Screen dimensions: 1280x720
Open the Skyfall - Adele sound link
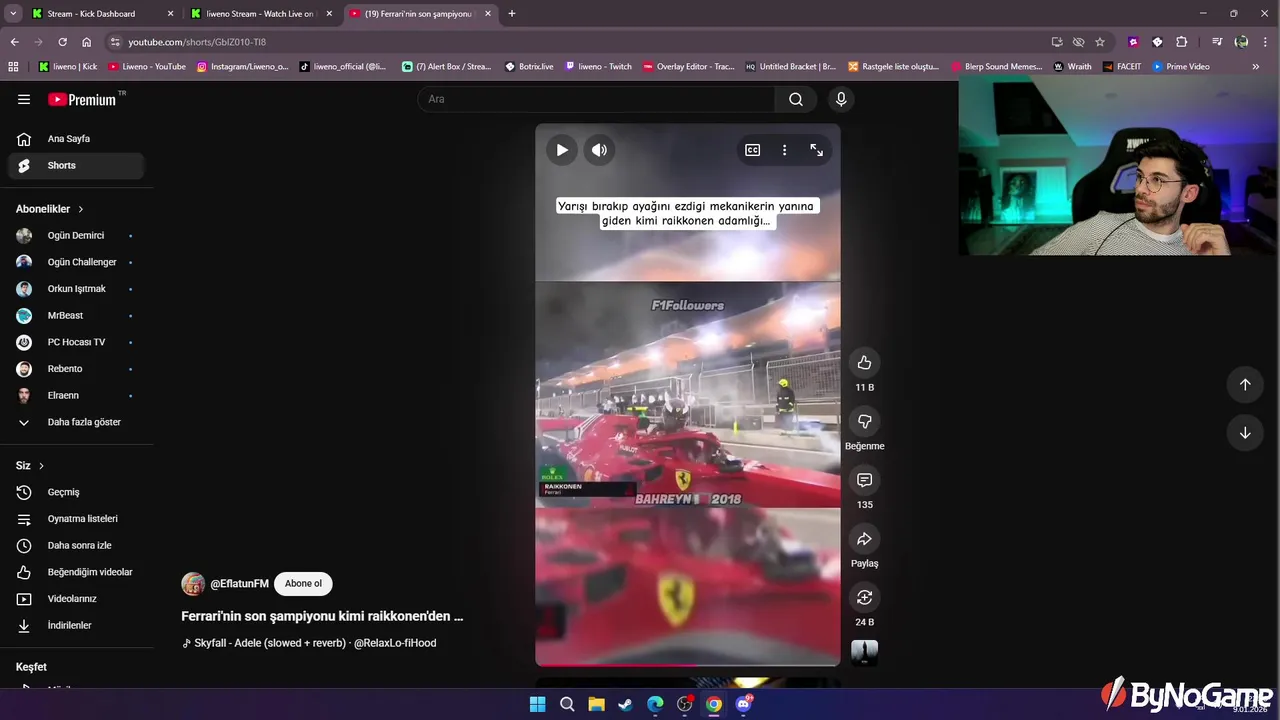309,643
